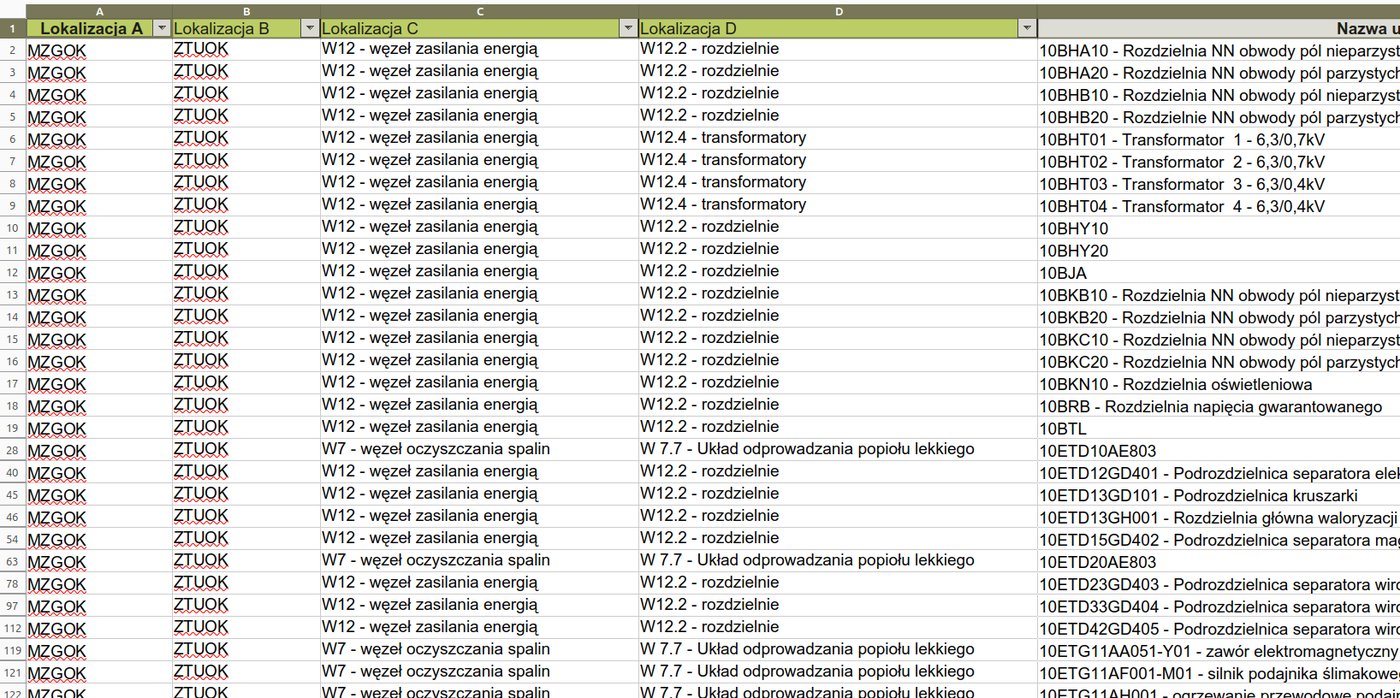The height and width of the screenshot is (698, 1400).
Task: Click MZGOK cell in the 10BRB row
Action: pos(99,406)
